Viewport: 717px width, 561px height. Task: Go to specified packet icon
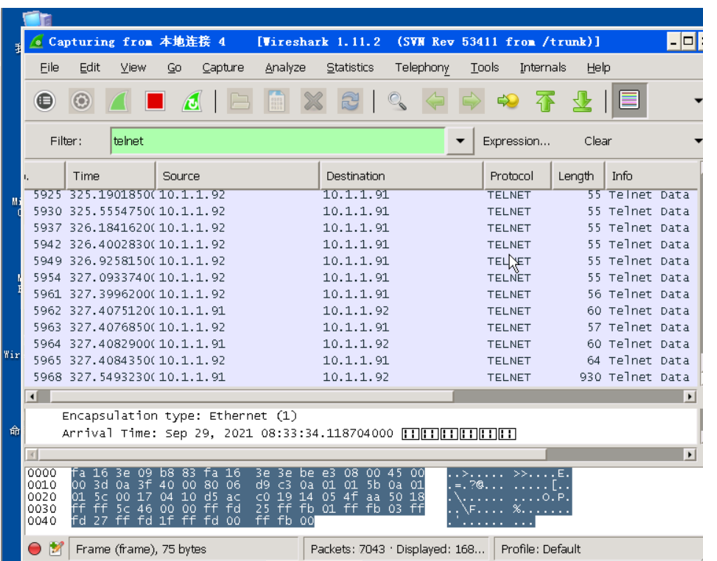[508, 101]
